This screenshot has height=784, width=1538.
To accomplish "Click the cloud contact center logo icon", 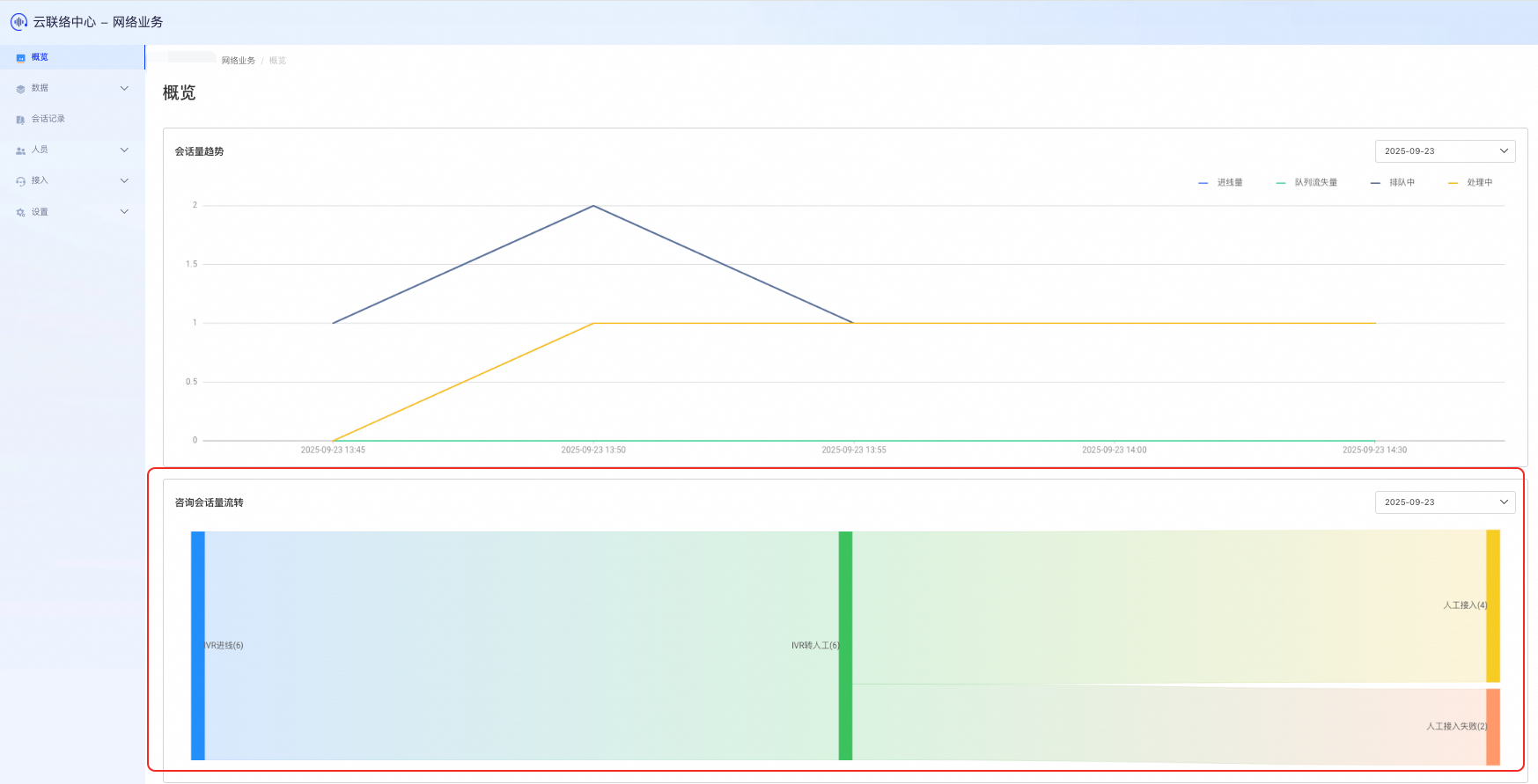I will (x=18, y=21).
